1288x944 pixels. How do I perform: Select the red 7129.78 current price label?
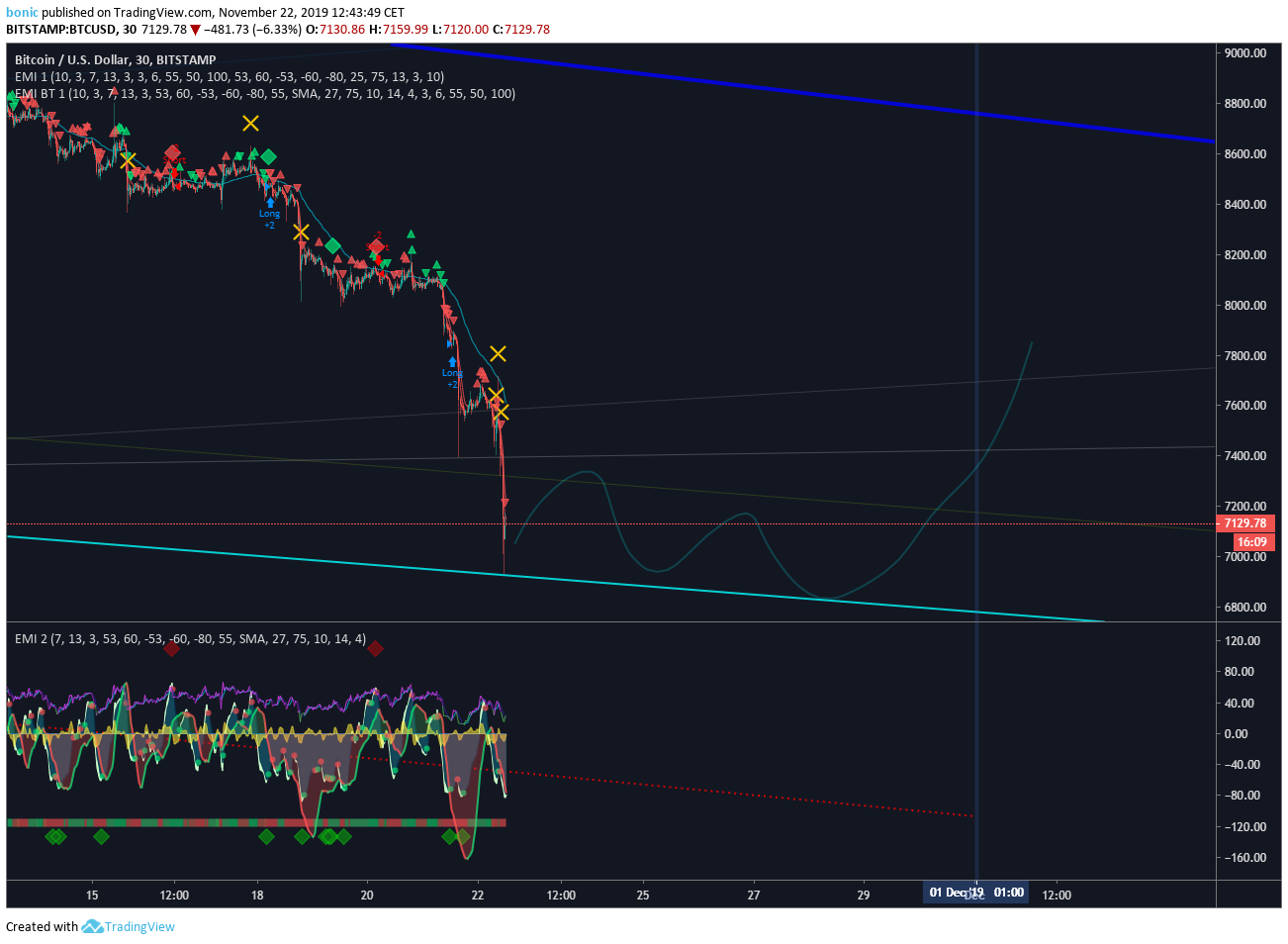1244,523
